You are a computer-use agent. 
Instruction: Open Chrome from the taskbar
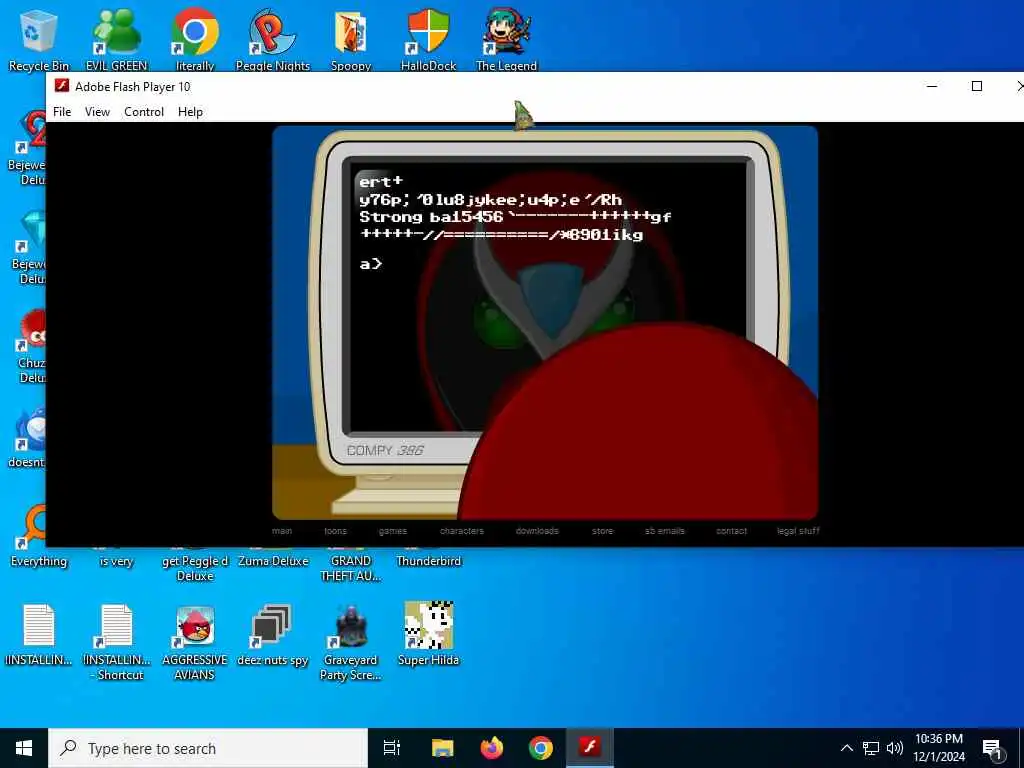(x=541, y=748)
